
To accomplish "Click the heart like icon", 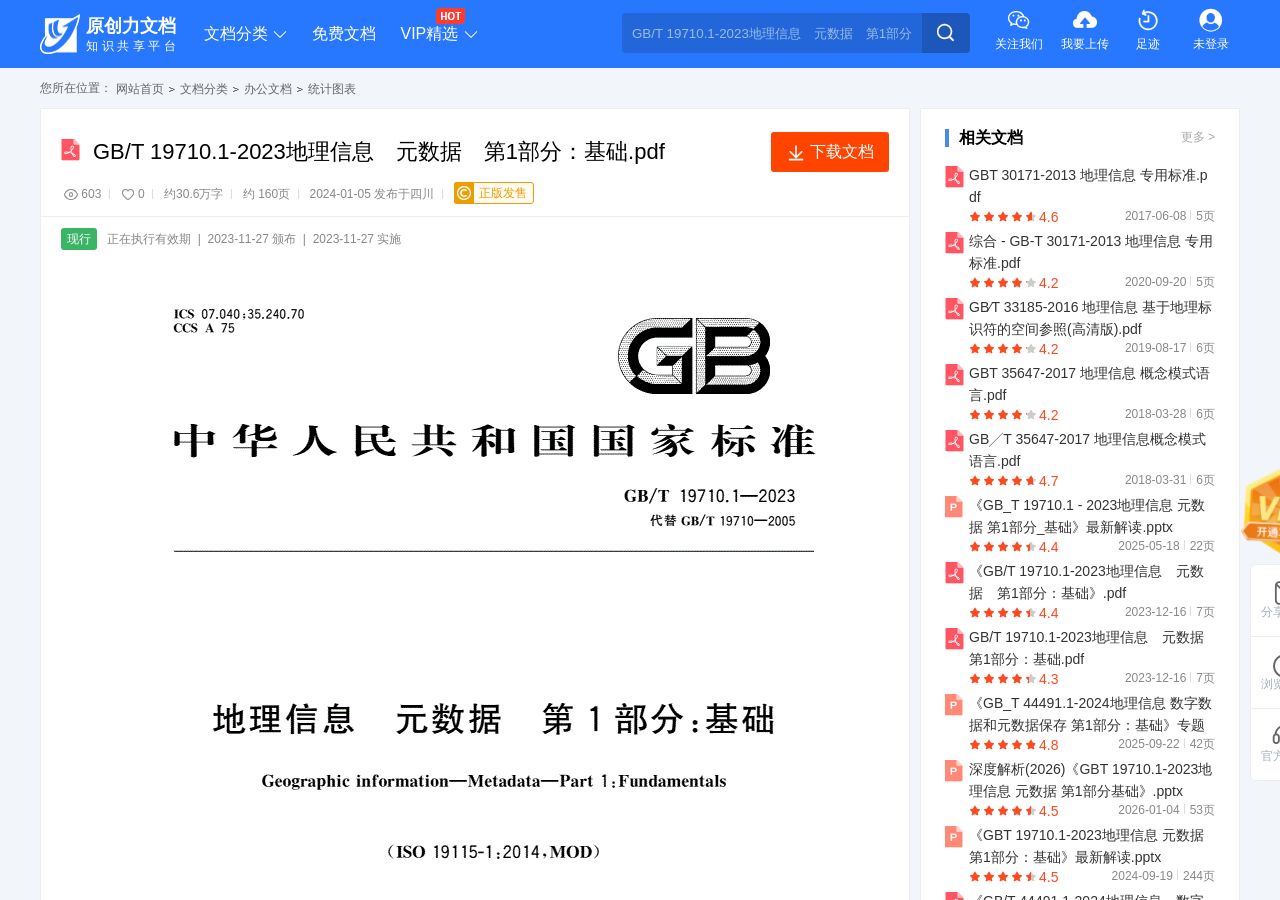I will click(128, 194).
